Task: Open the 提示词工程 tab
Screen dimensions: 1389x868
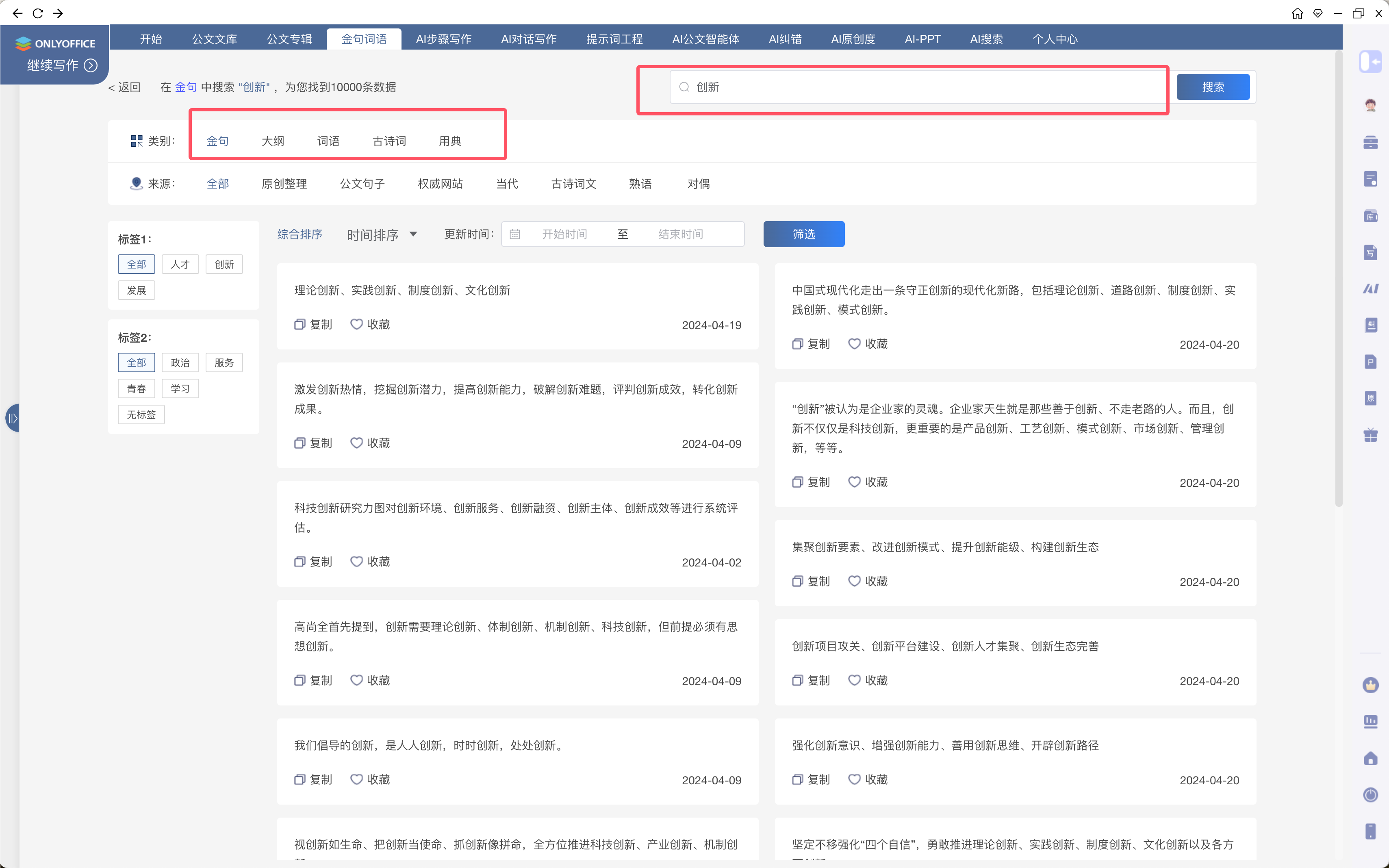Action: pos(615,39)
